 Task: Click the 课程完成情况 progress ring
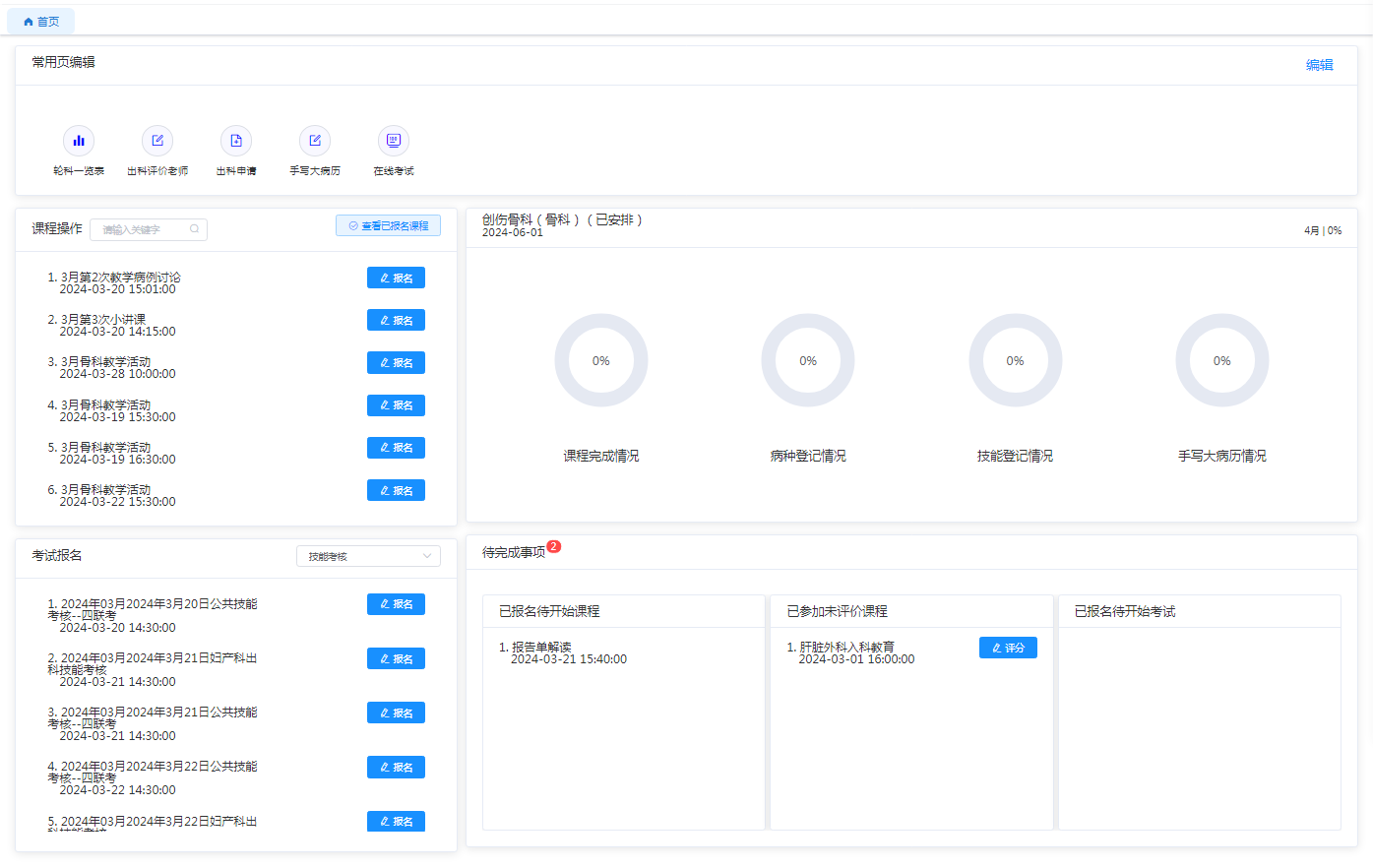601,361
